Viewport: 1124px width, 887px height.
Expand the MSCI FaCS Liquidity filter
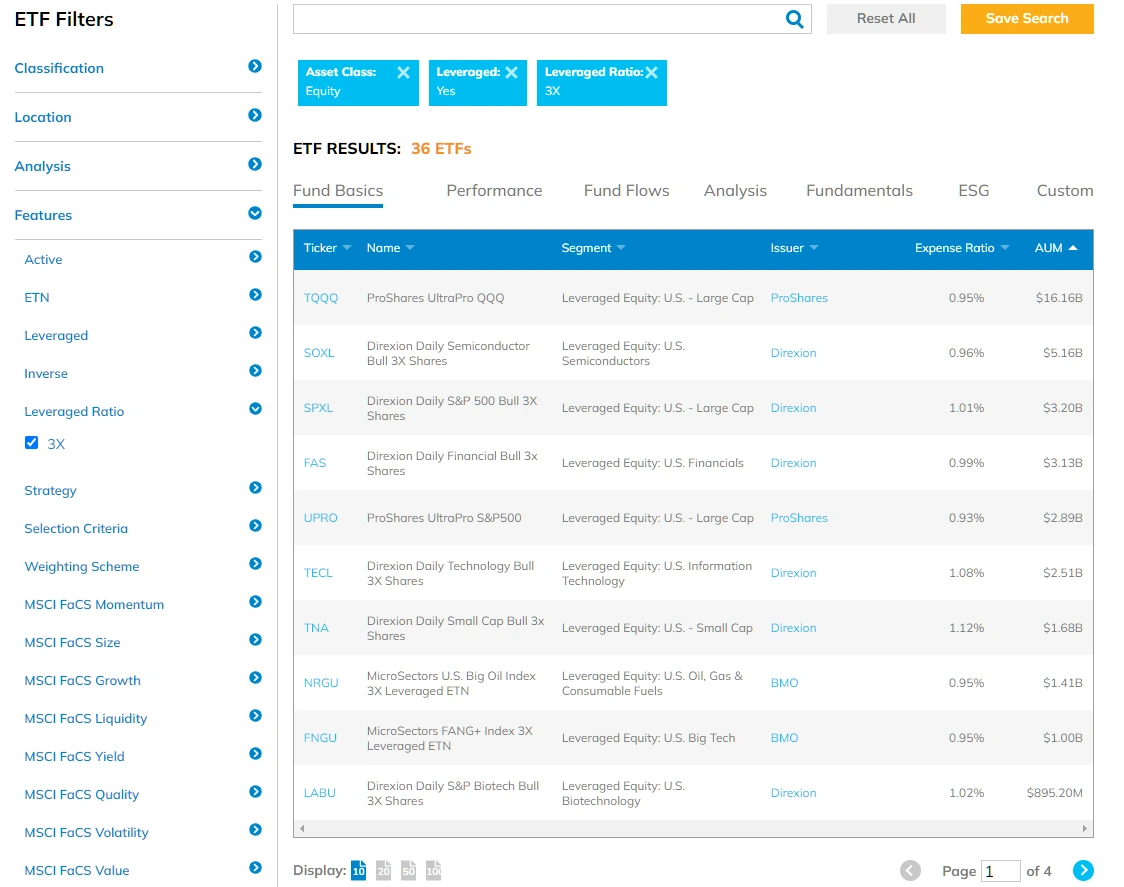click(x=255, y=716)
